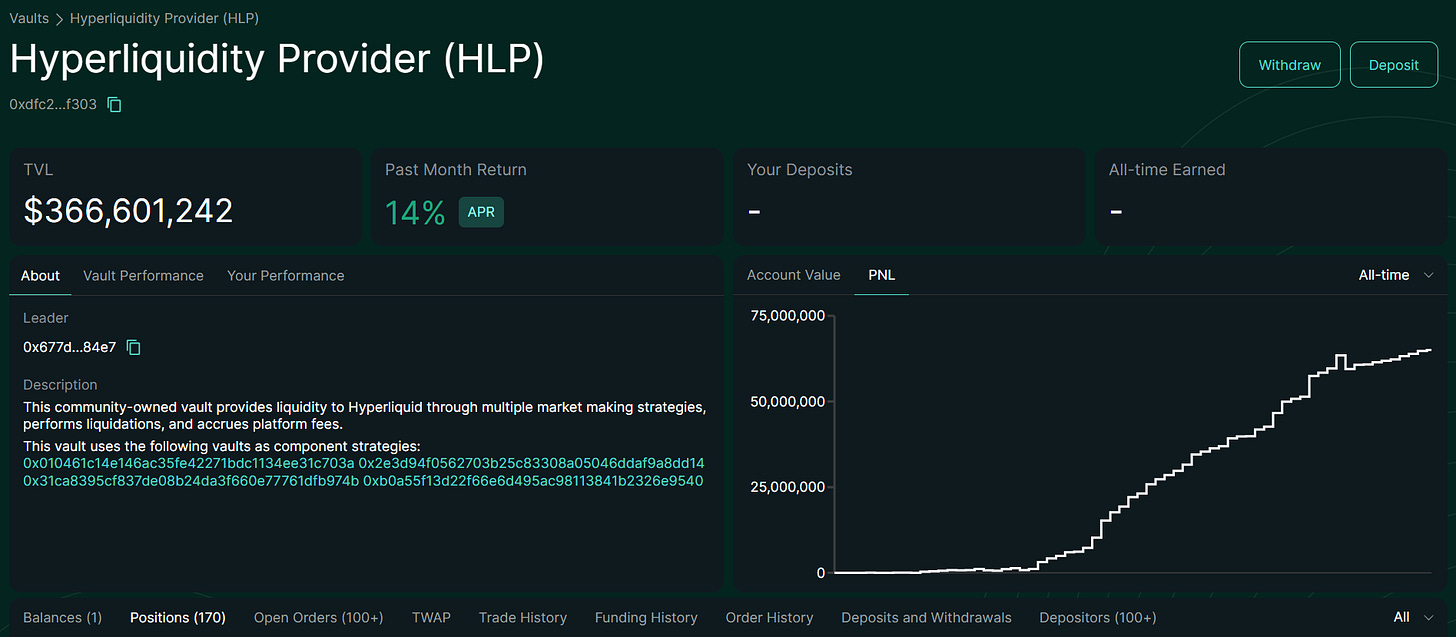Select the Balances (1) tab
The width and height of the screenshot is (1456, 637).
tap(62, 617)
